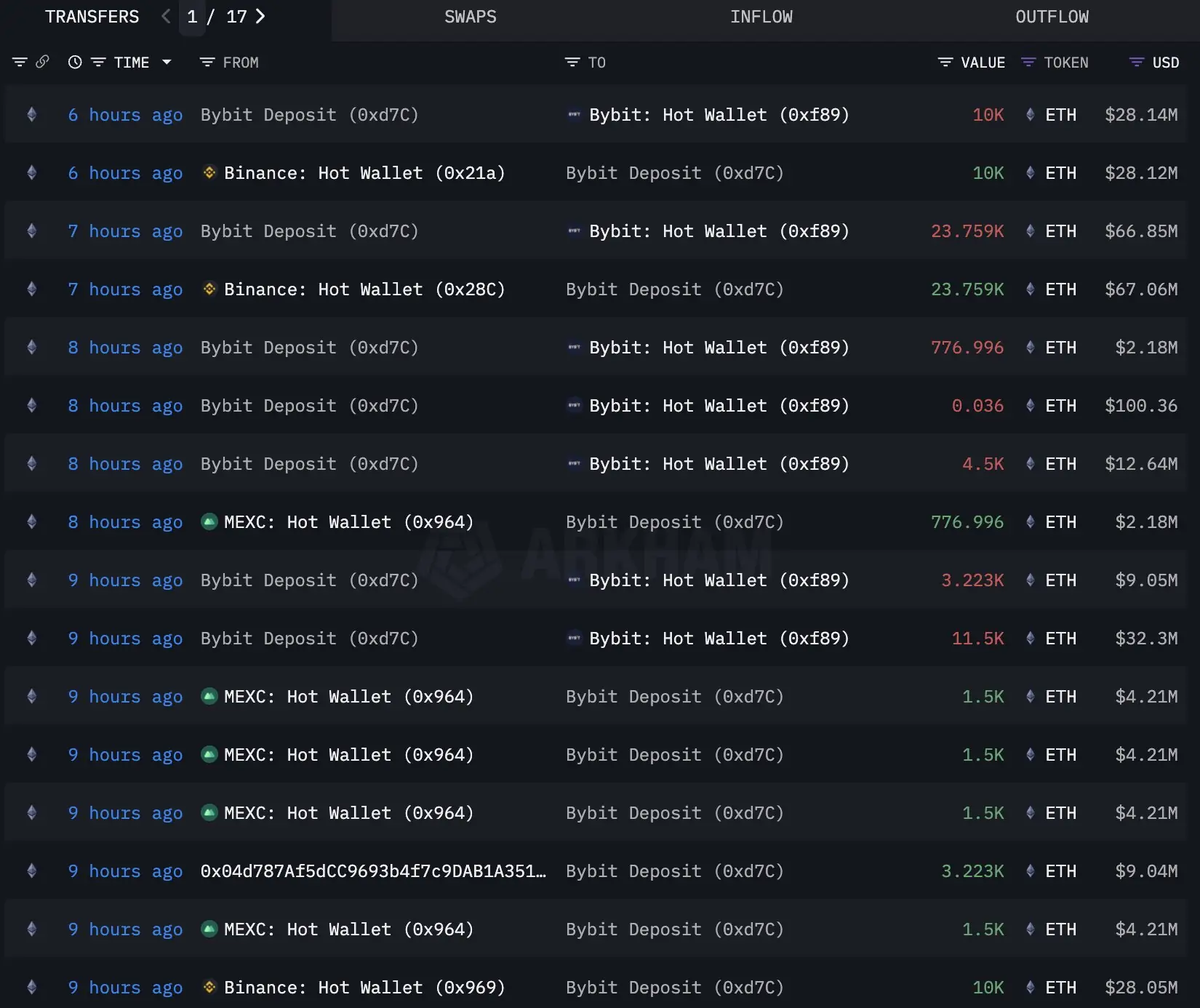Open '6 hours ago' on $28.14M row
This screenshot has width=1200, height=1008.
[x=125, y=115]
